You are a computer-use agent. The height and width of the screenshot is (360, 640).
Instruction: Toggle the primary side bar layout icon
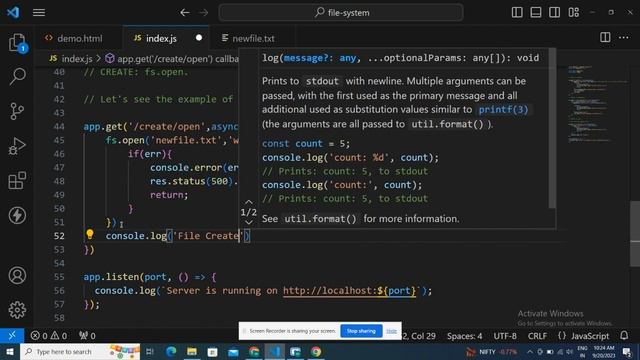pyautogui.click(x=517, y=12)
